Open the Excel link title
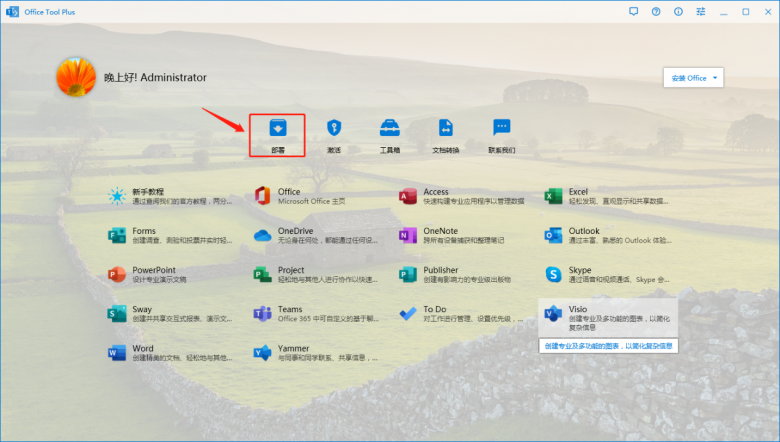The height and width of the screenshot is (442, 780). click(578, 192)
